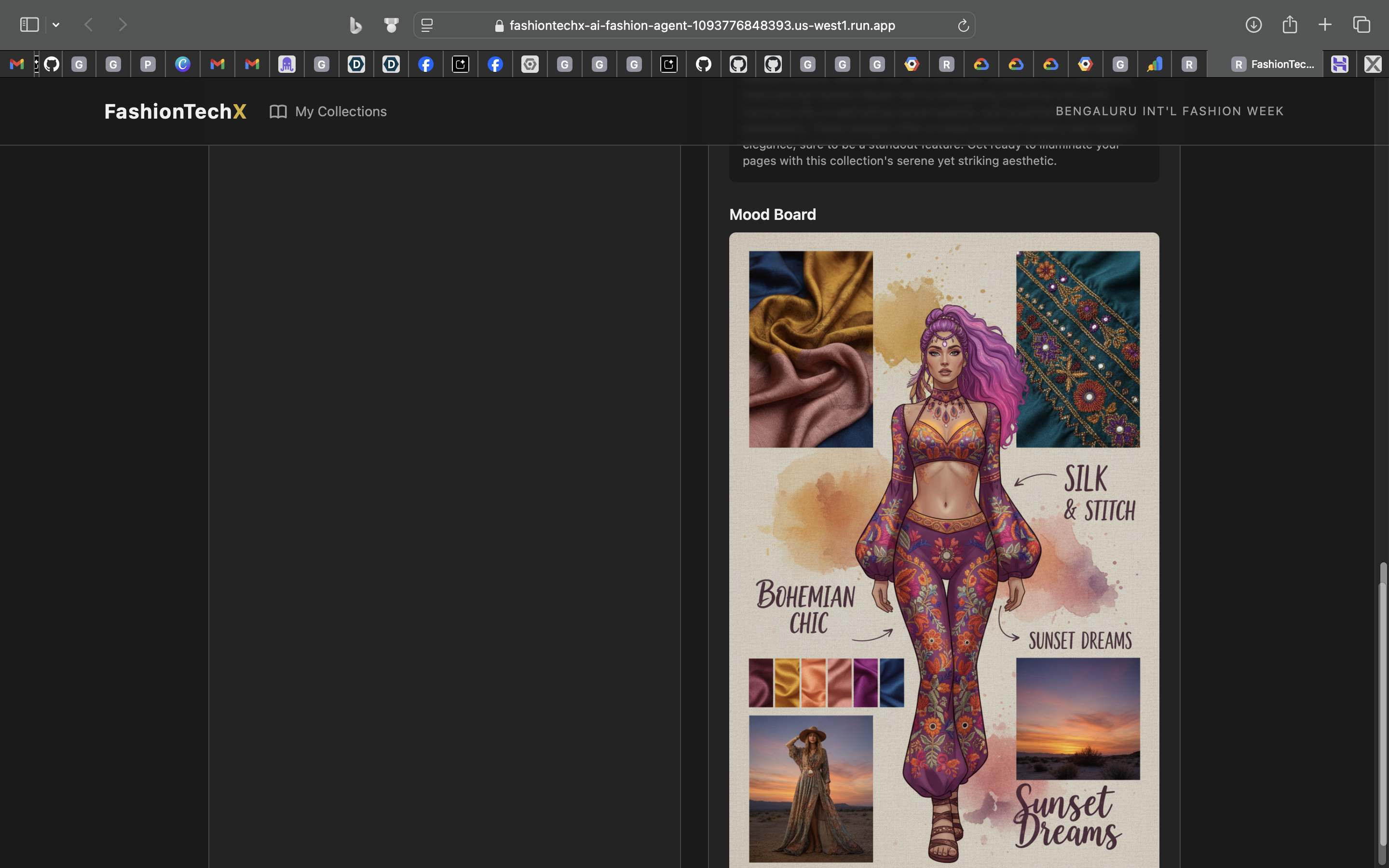
Task: Toggle the Safari sidebar button
Action: point(29,25)
